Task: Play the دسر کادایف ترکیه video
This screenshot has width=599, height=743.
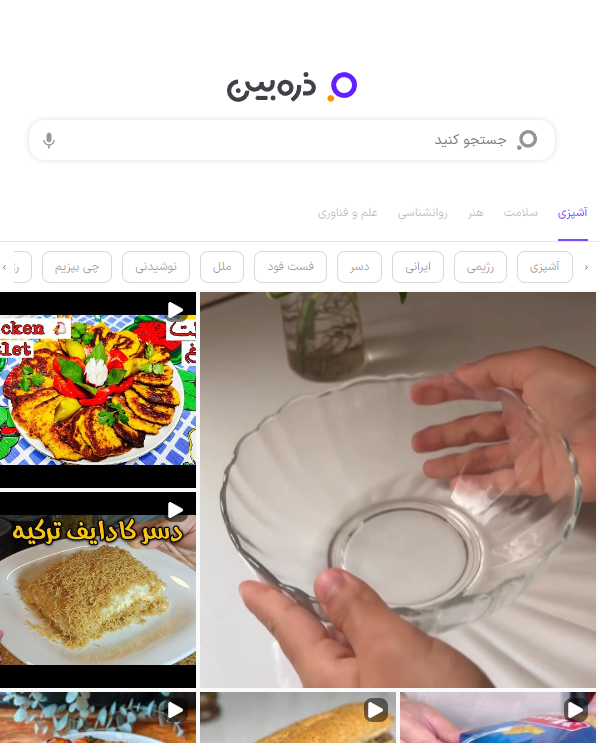Action: click(x=98, y=590)
